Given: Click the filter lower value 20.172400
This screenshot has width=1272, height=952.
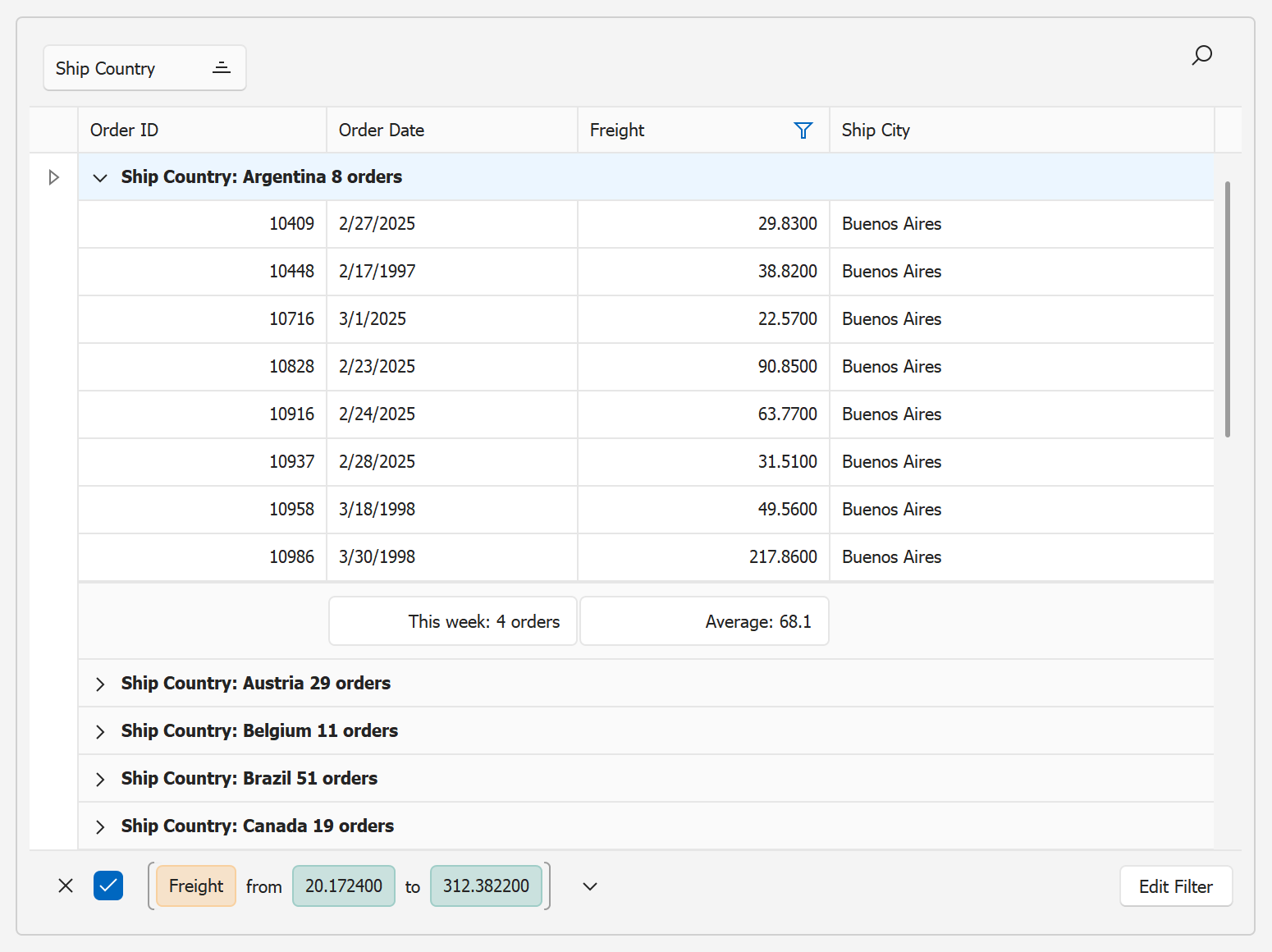Looking at the screenshot, I should tap(344, 886).
